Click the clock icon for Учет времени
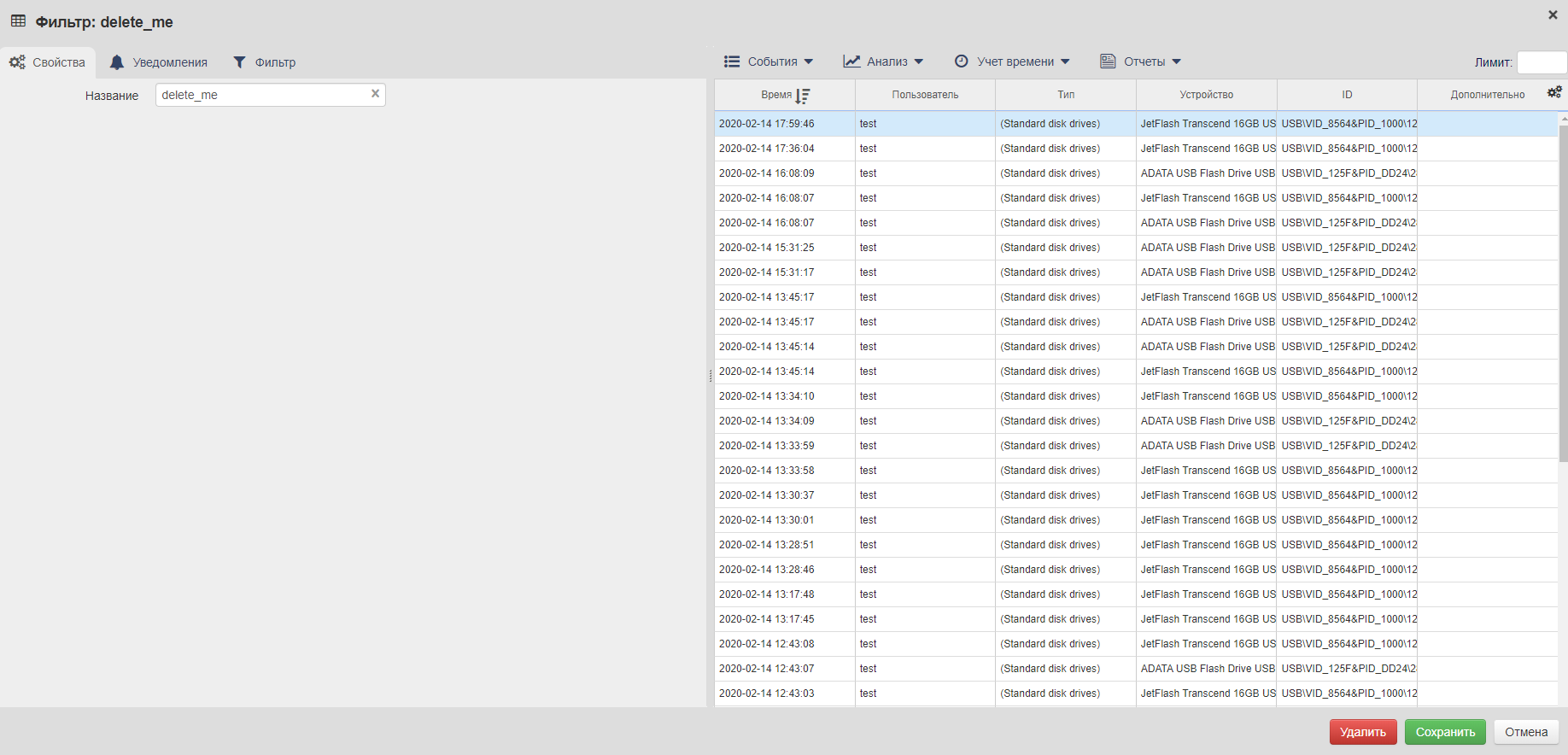 pyautogui.click(x=962, y=61)
